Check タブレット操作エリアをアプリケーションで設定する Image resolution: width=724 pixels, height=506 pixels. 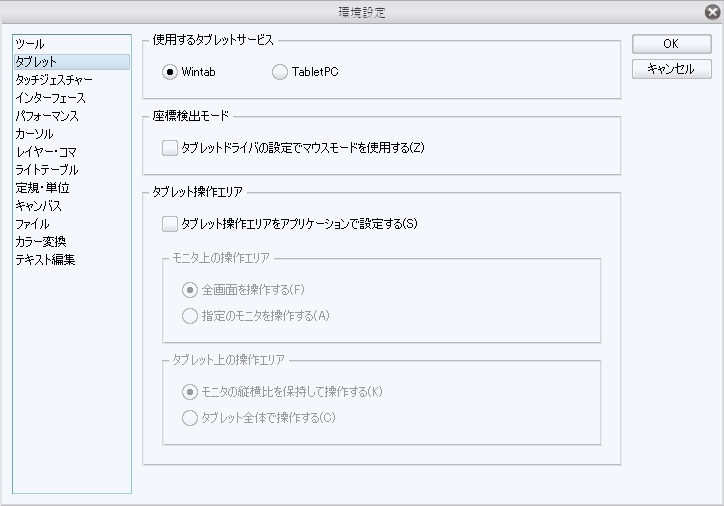pyautogui.click(x=169, y=224)
